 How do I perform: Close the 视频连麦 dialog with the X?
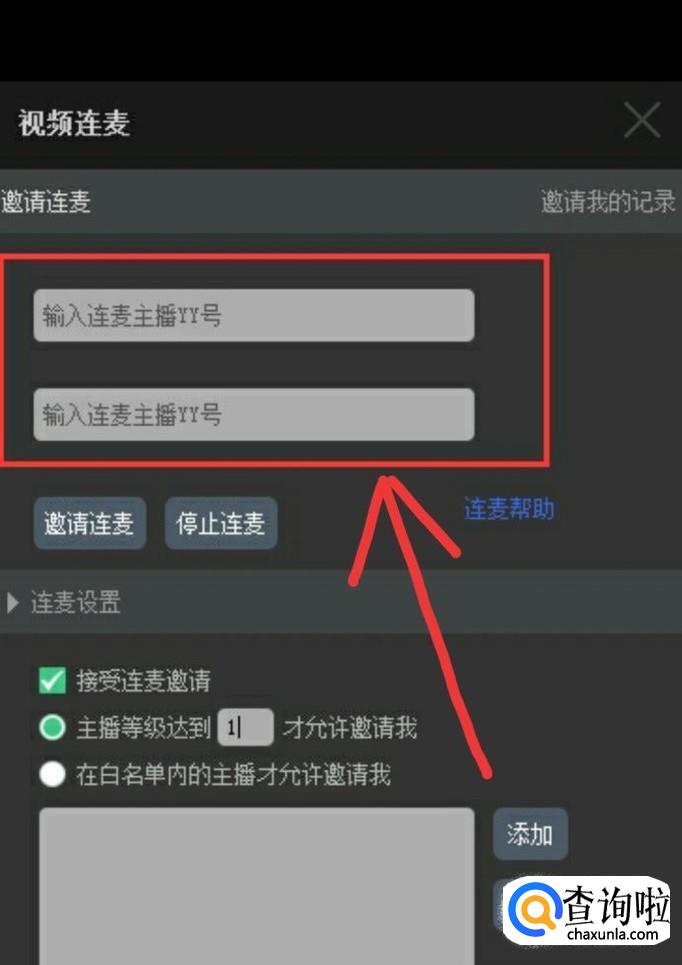click(x=642, y=121)
